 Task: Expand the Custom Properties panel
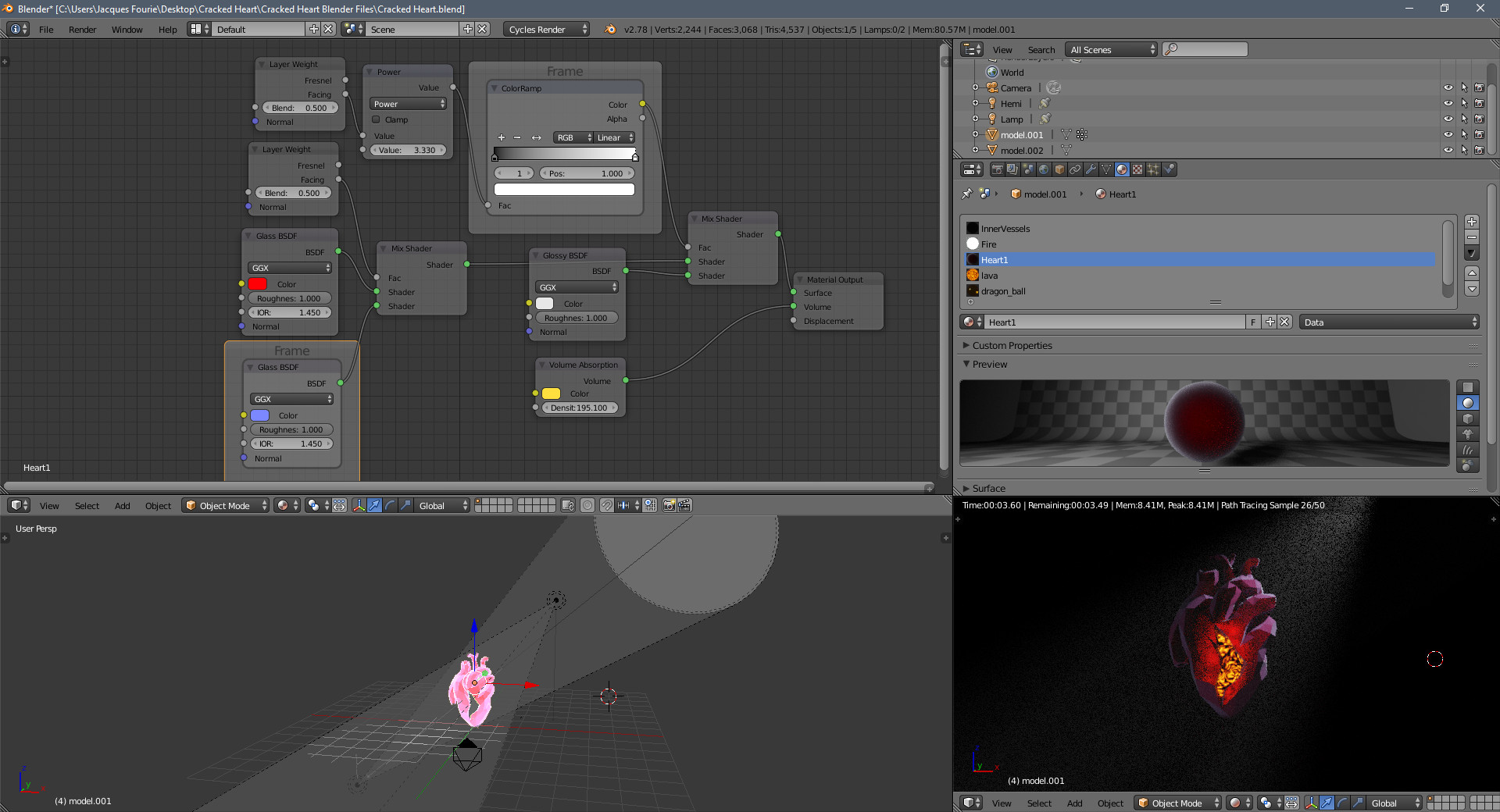click(x=1012, y=346)
